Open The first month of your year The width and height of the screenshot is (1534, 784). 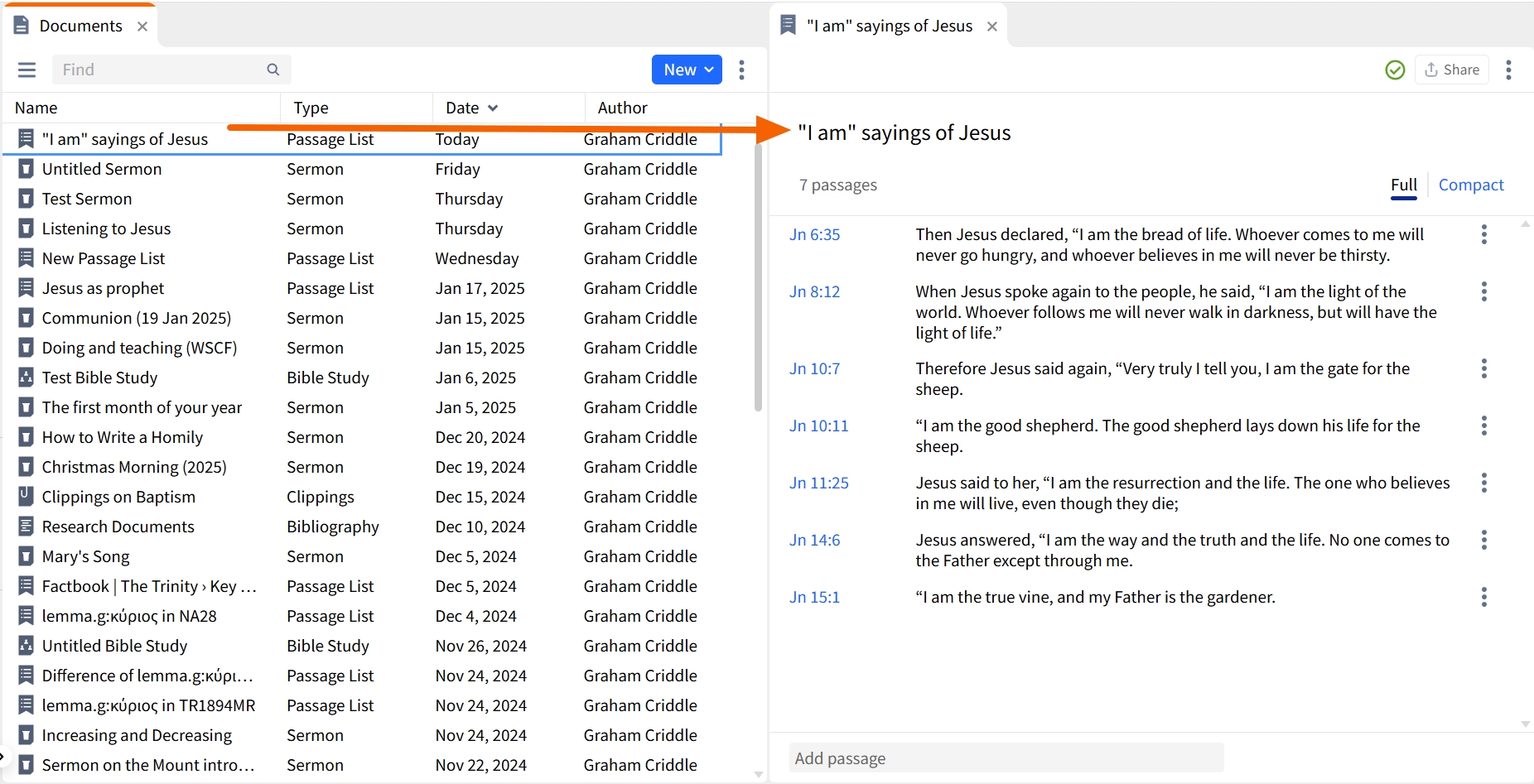pos(142,407)
